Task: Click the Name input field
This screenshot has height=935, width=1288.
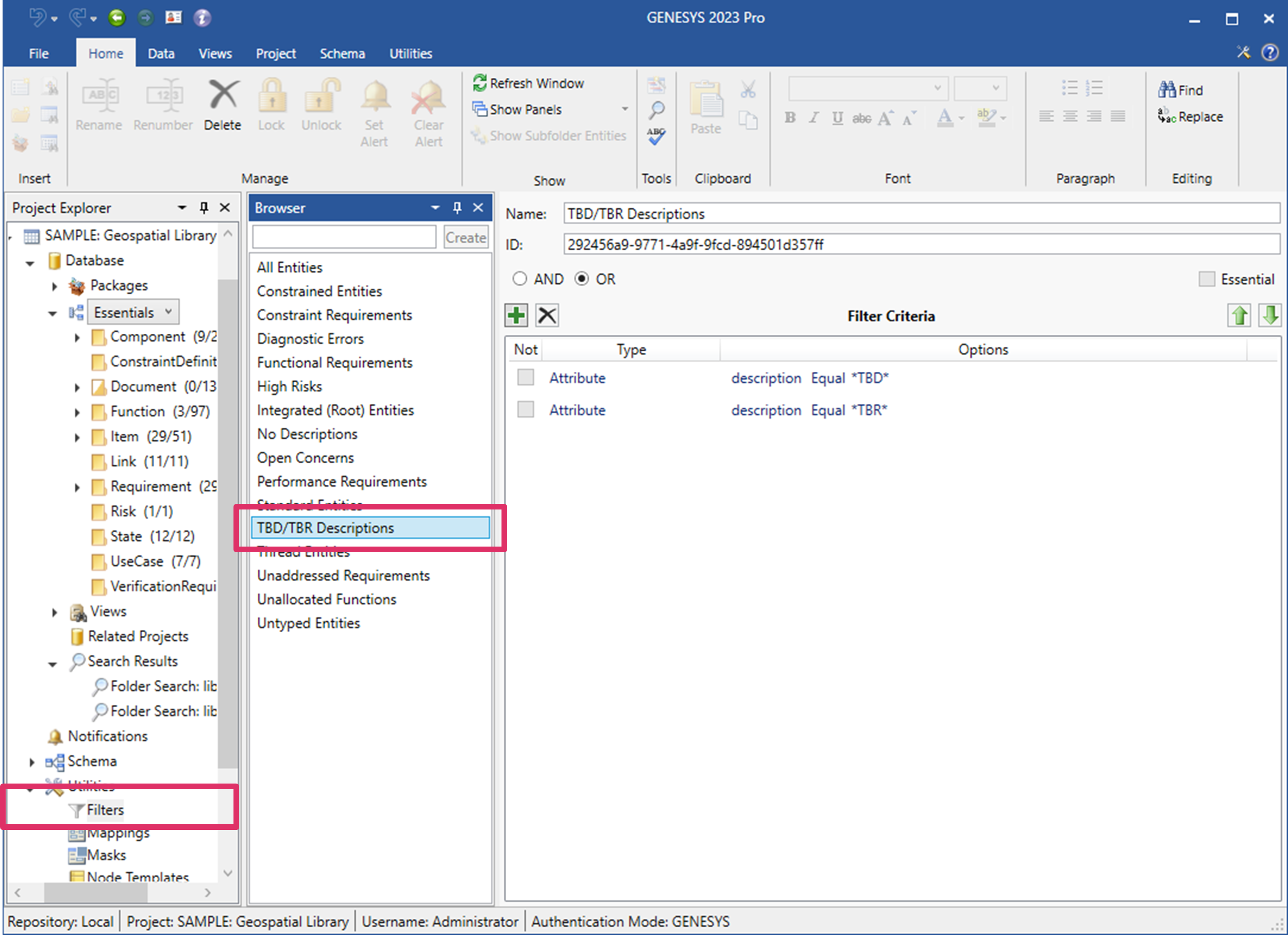Action: tap(921, 213)
